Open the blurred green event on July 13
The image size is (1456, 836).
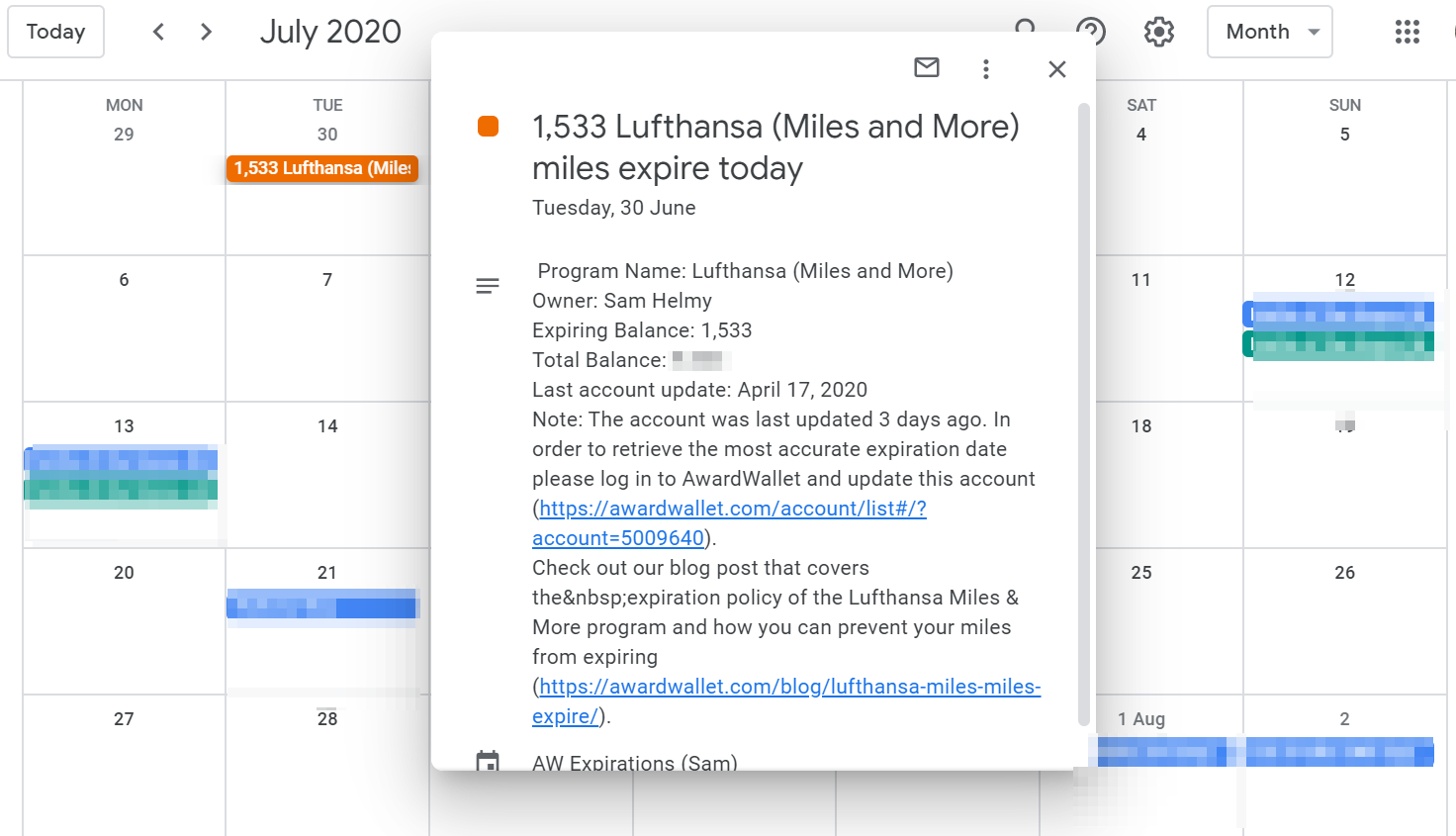122,489
